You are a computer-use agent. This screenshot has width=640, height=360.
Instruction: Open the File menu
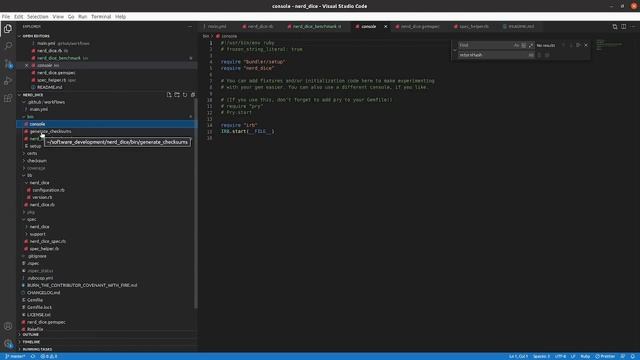coord(6,17)
